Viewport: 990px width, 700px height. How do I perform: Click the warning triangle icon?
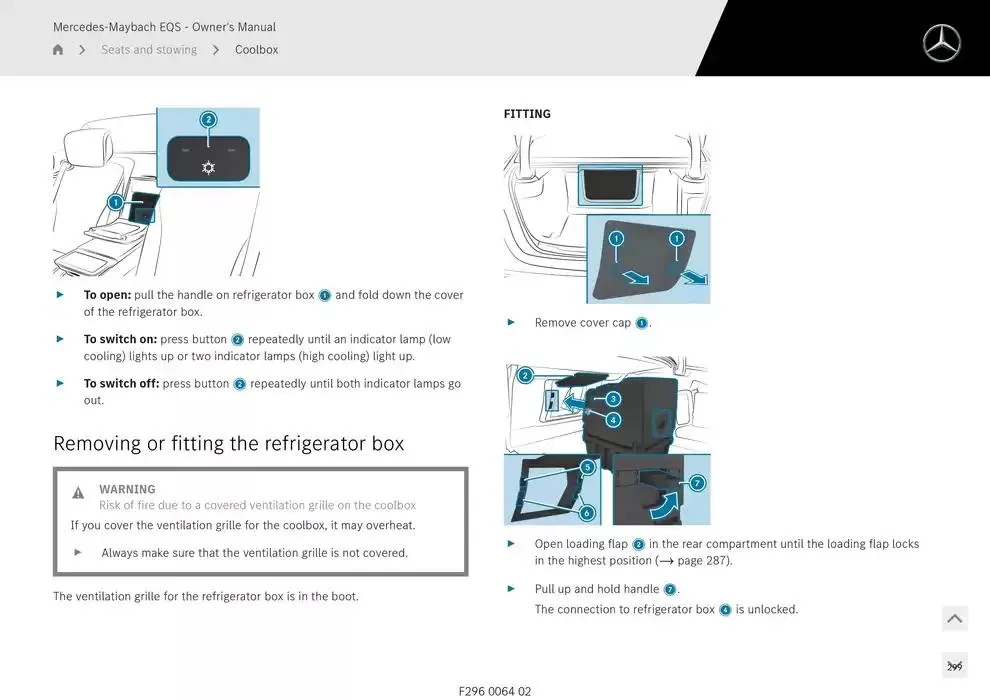pyautogui.click(x=78, y=493)
